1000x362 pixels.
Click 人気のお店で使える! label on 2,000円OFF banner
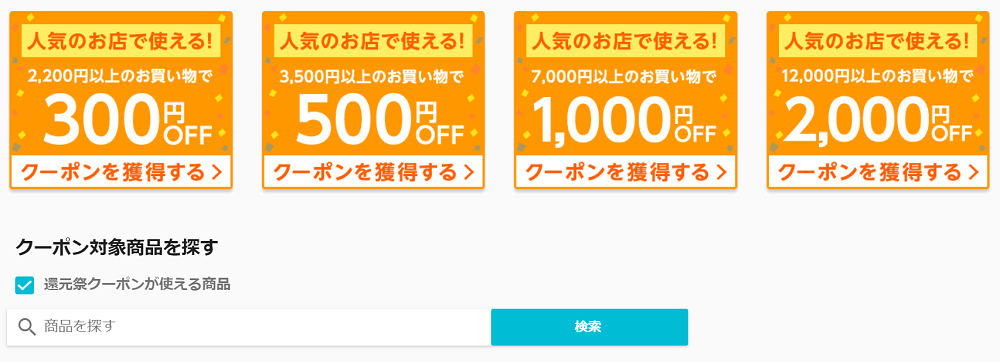click(x=878, y=41)
